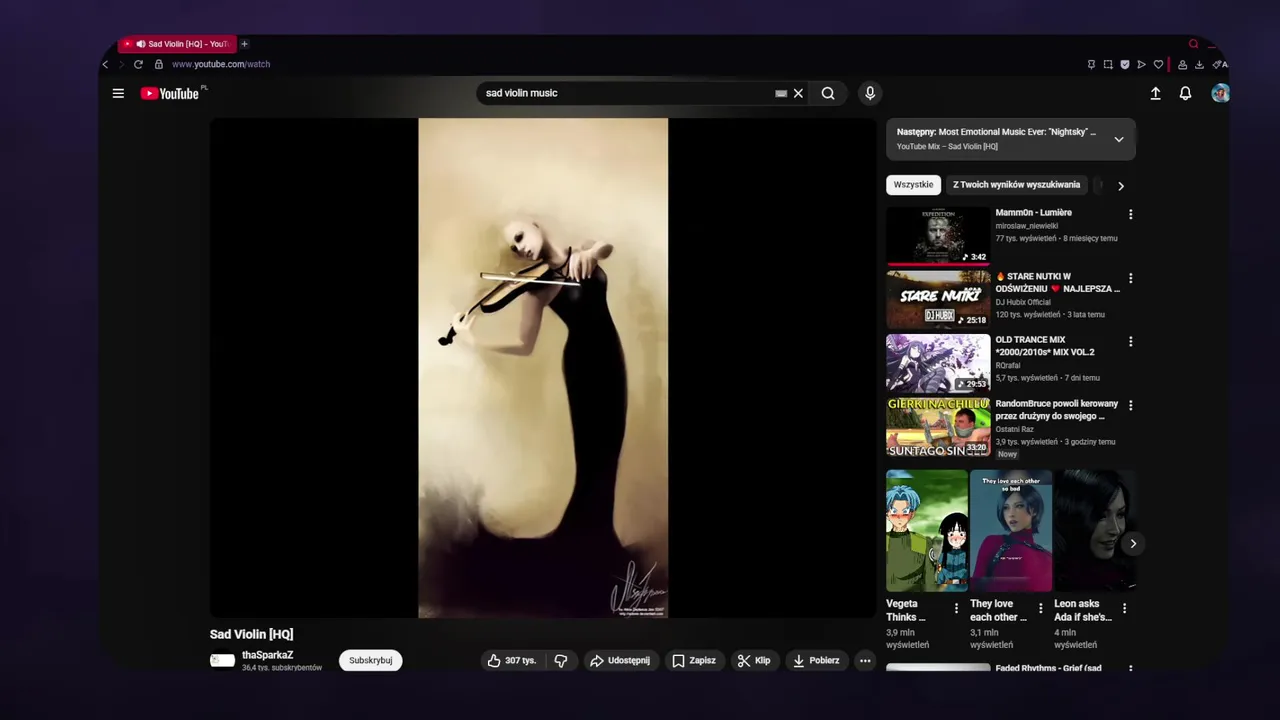Create a clip with Klip button

(754, 661)
